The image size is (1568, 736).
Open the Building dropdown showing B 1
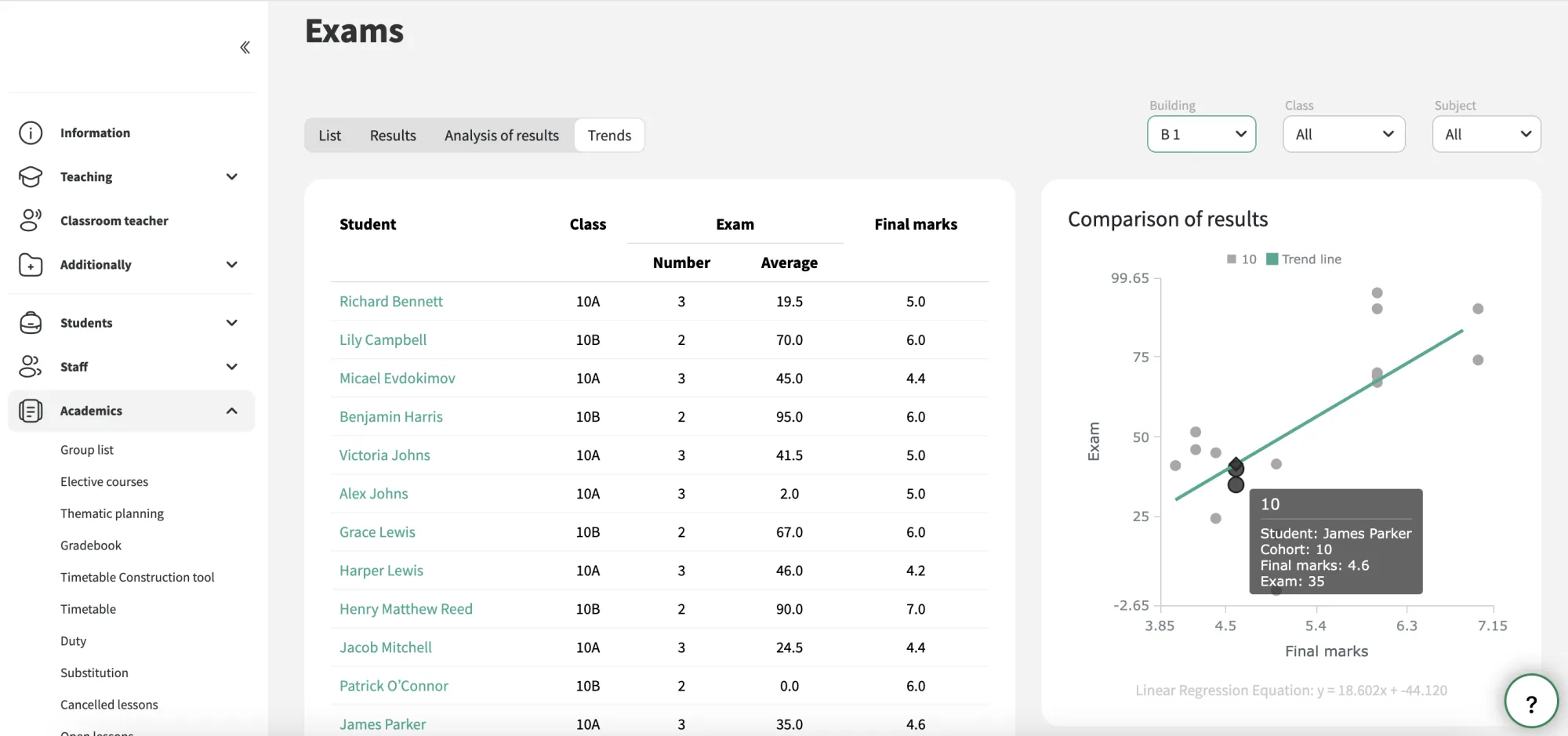click(1202, 134)
